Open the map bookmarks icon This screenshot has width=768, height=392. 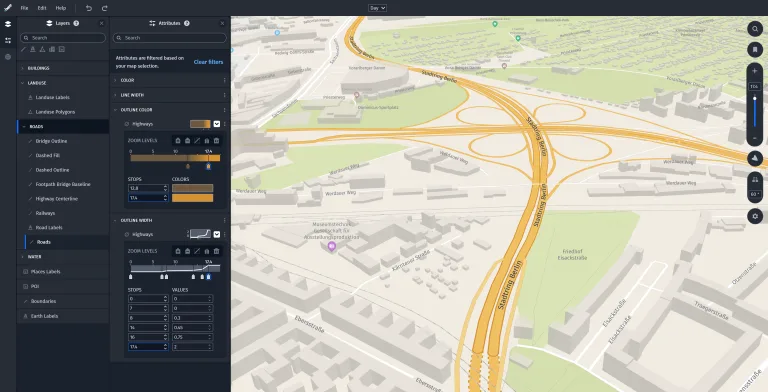pos(755,49)
